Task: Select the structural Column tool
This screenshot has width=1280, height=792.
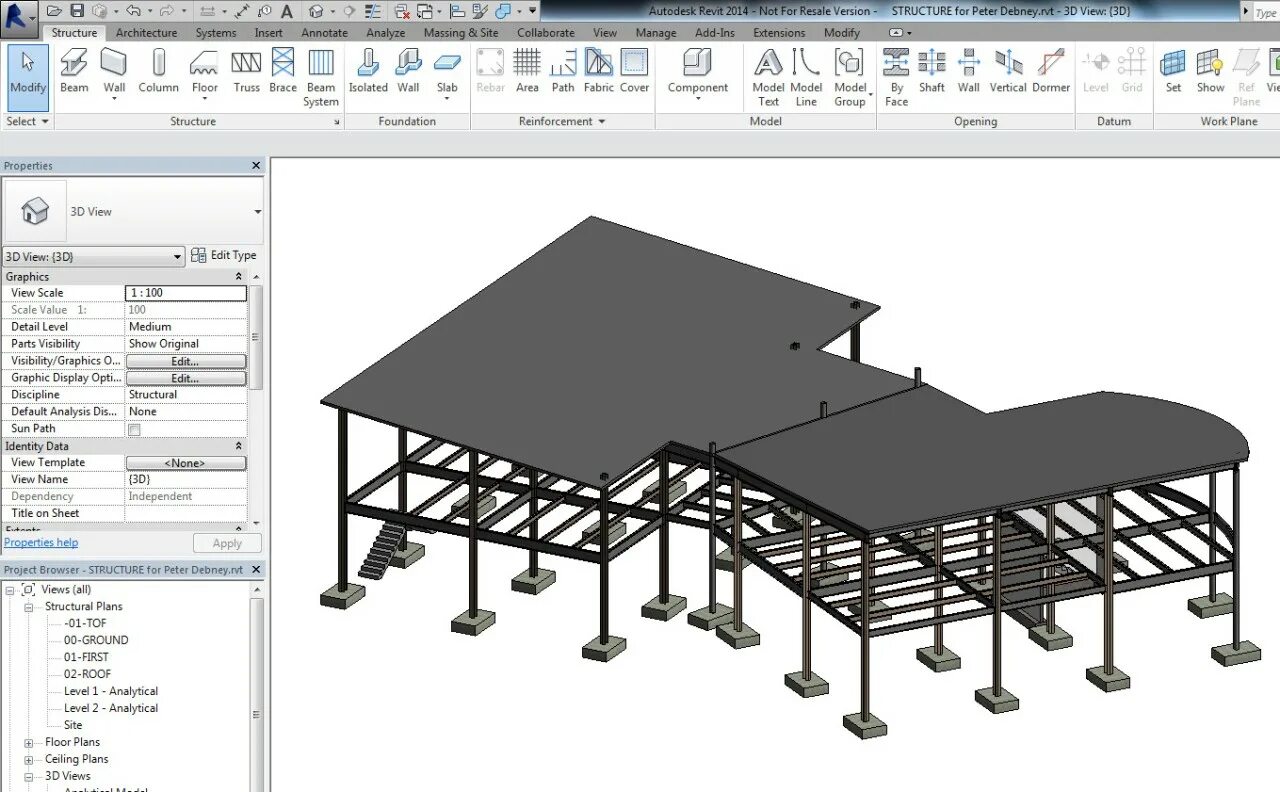Action: coord(158,70)
